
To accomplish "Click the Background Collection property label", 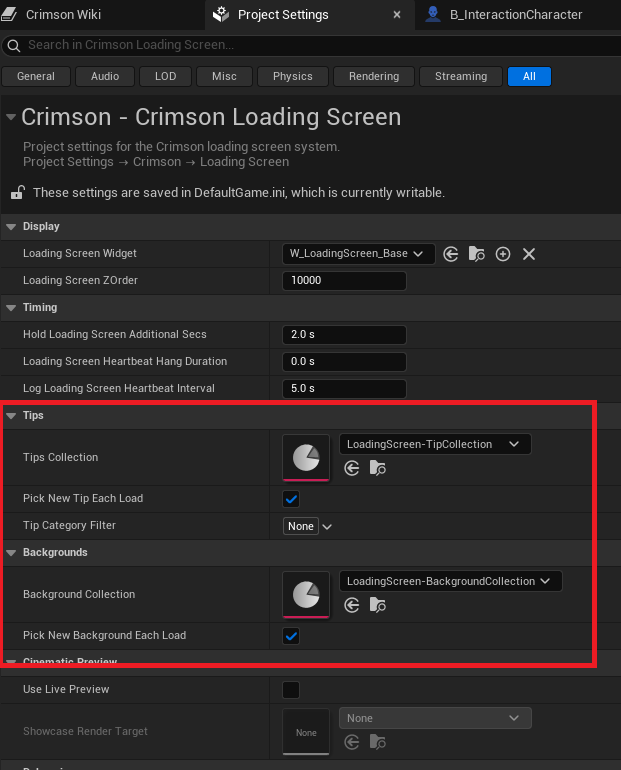I will coord(79,594).
